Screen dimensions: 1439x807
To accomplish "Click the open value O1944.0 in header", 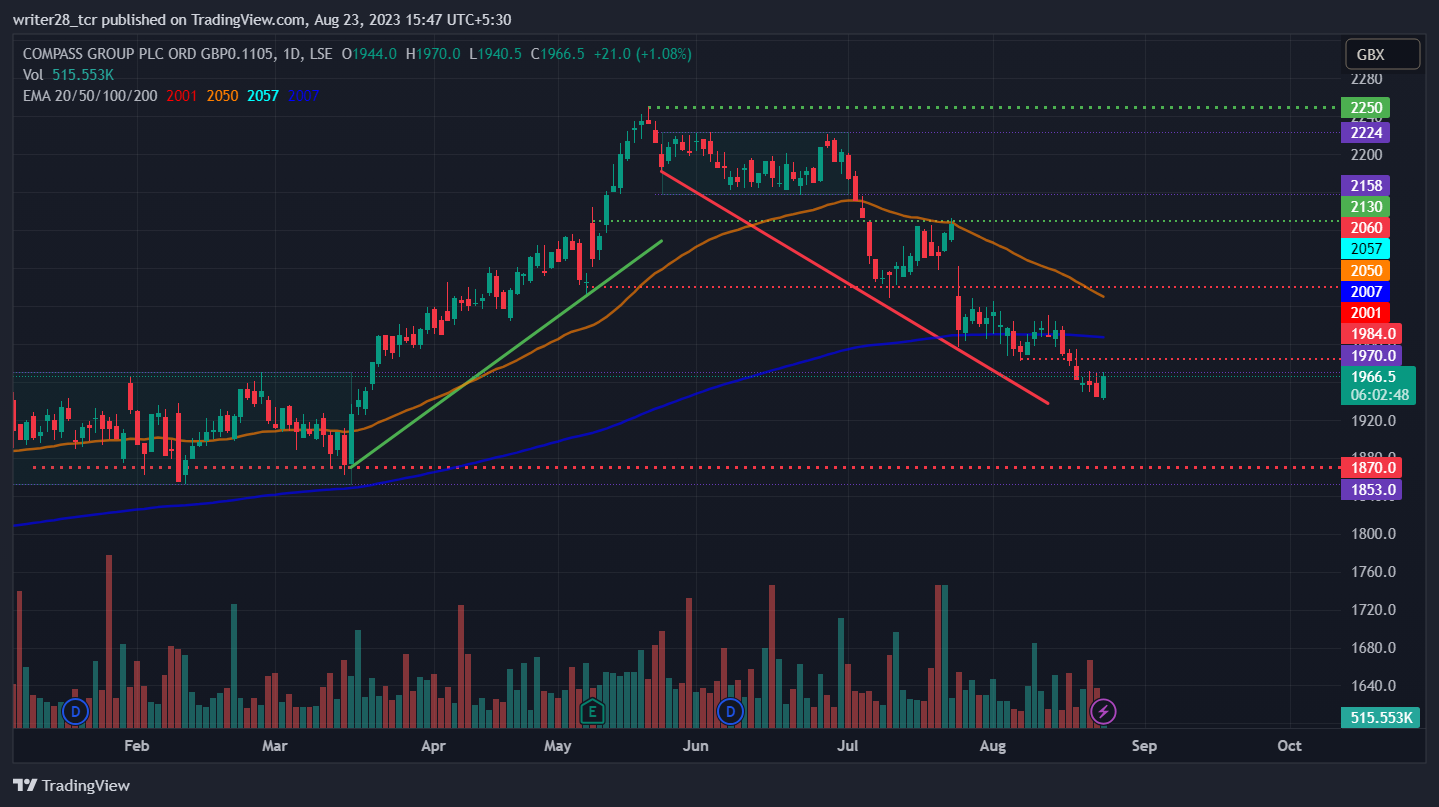I will pos(370,53).
